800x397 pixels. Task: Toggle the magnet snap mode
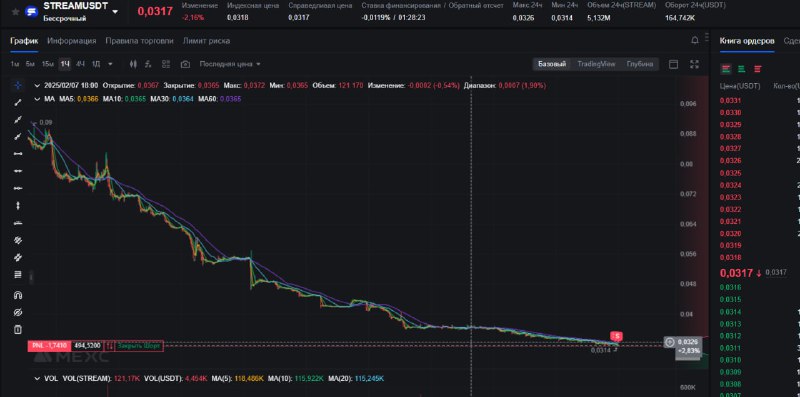[18, 295]
